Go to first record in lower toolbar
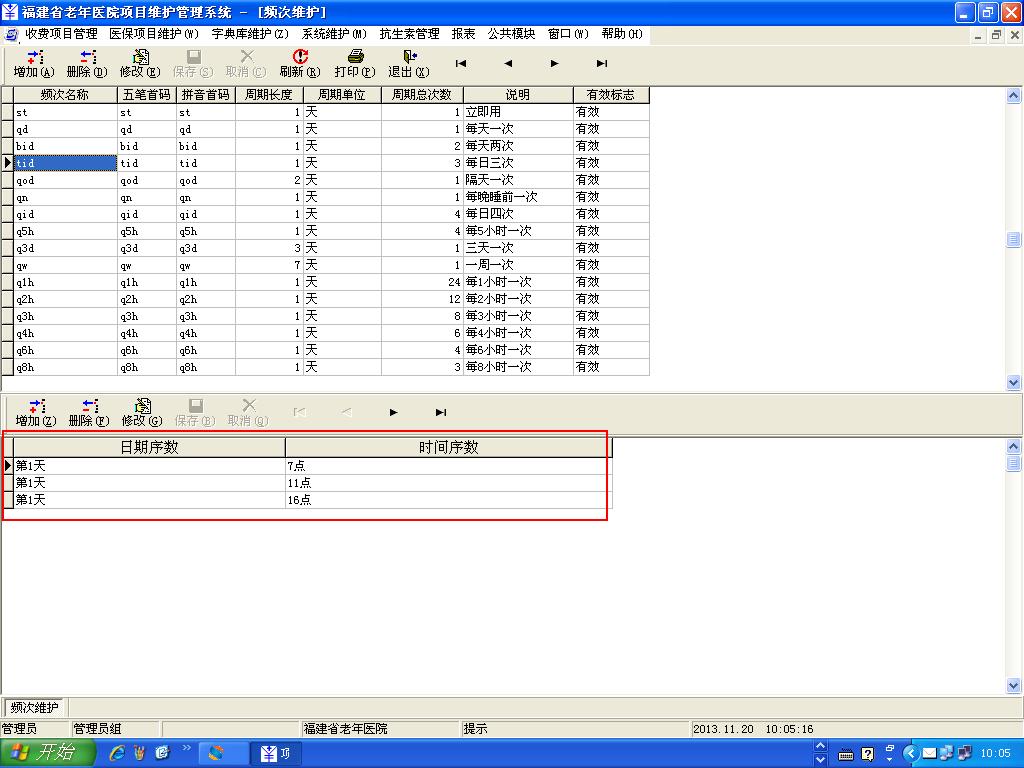 pyautogui.click(x=299, y=412)
